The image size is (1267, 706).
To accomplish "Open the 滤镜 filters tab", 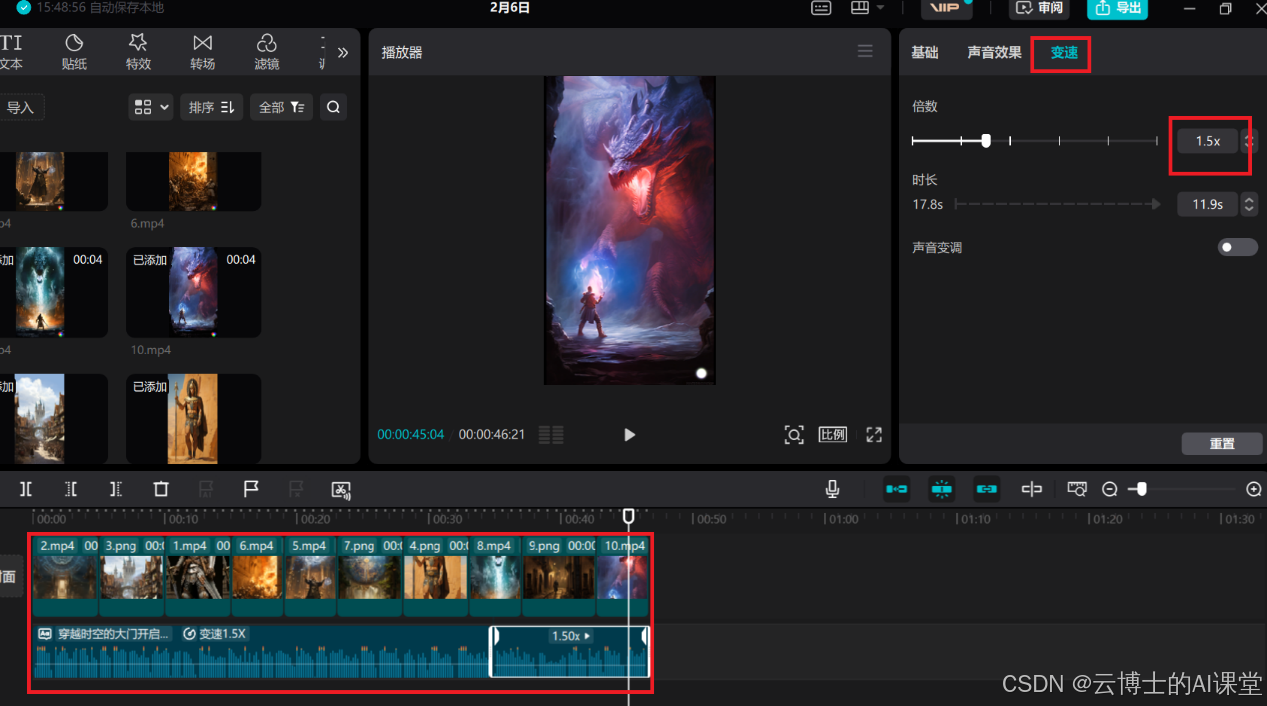I will pos(267,52).
